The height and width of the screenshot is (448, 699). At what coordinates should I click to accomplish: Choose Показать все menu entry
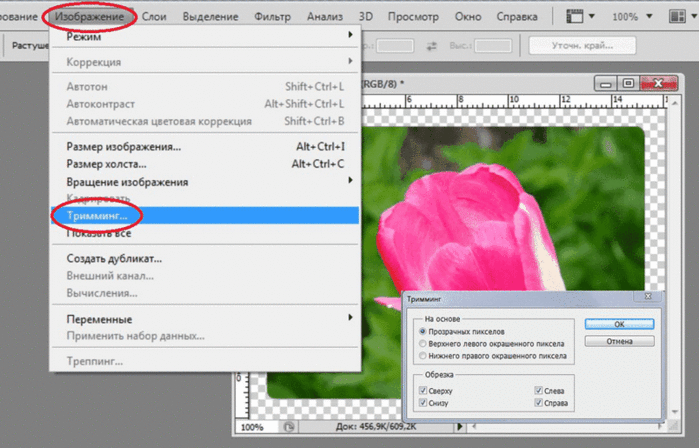tap(205, 233)
